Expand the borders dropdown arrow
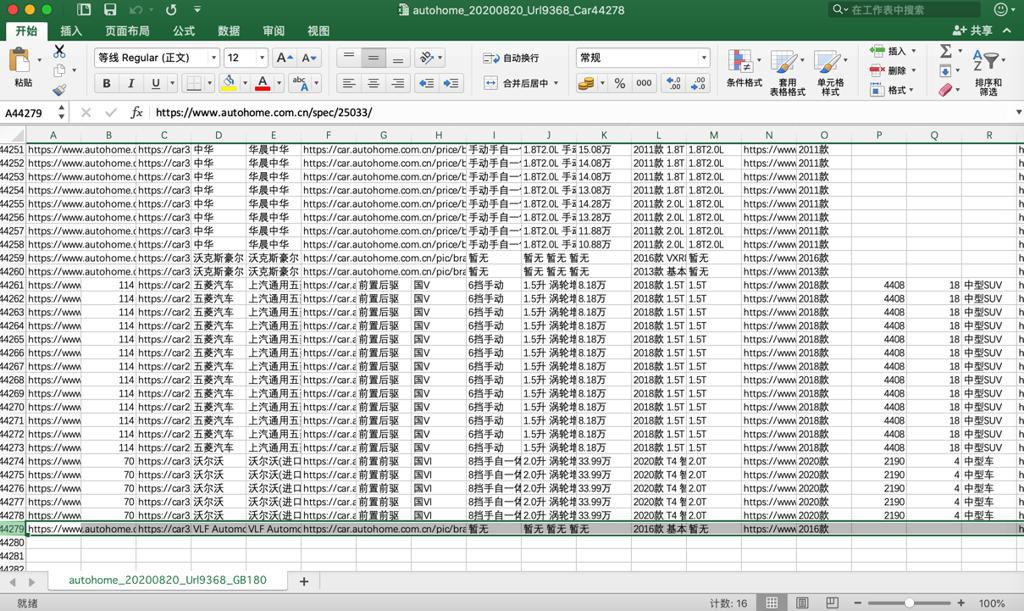 coord(209,83)
